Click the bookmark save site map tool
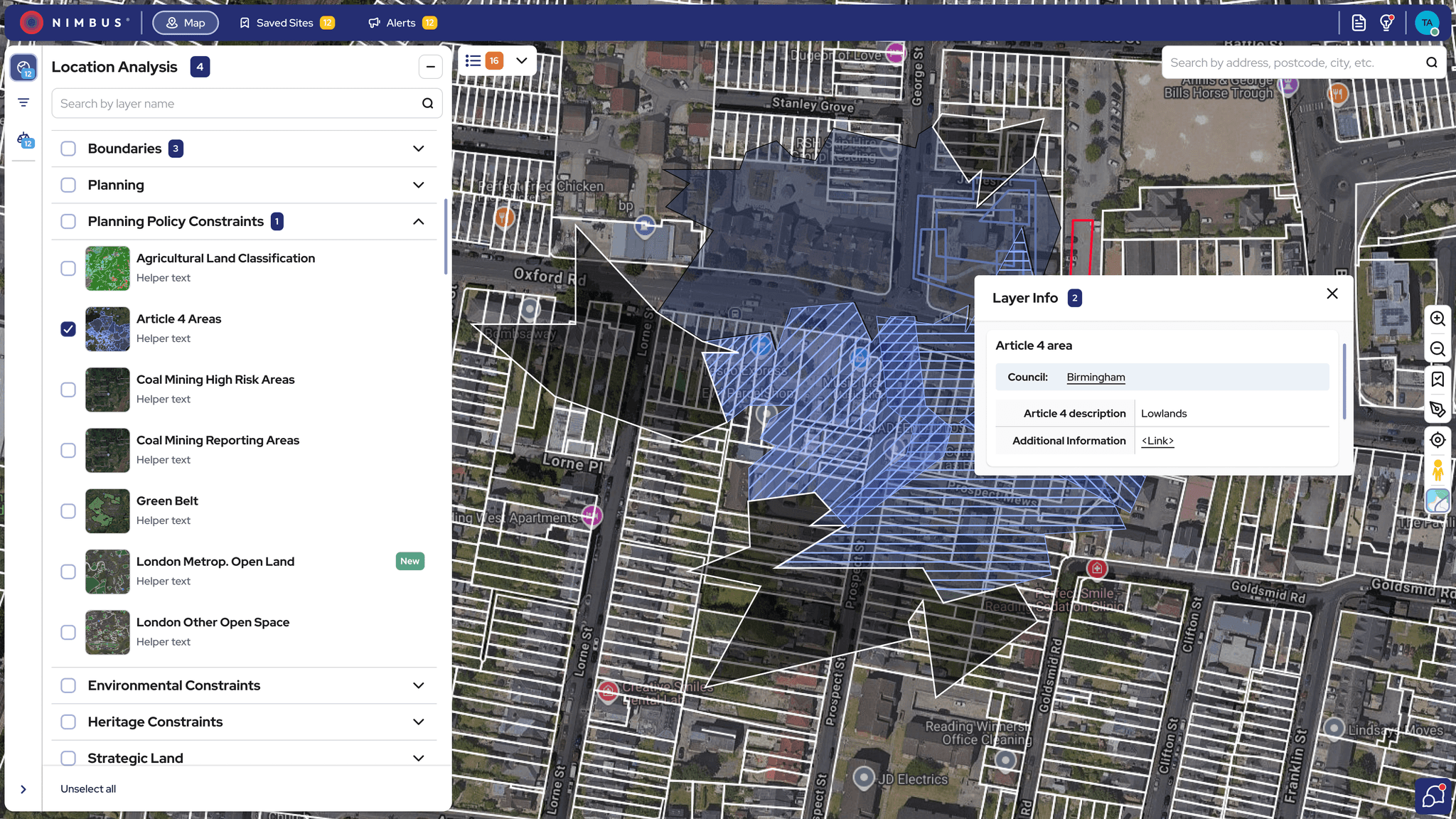The image size is (1456, 819). (1438, 380)
